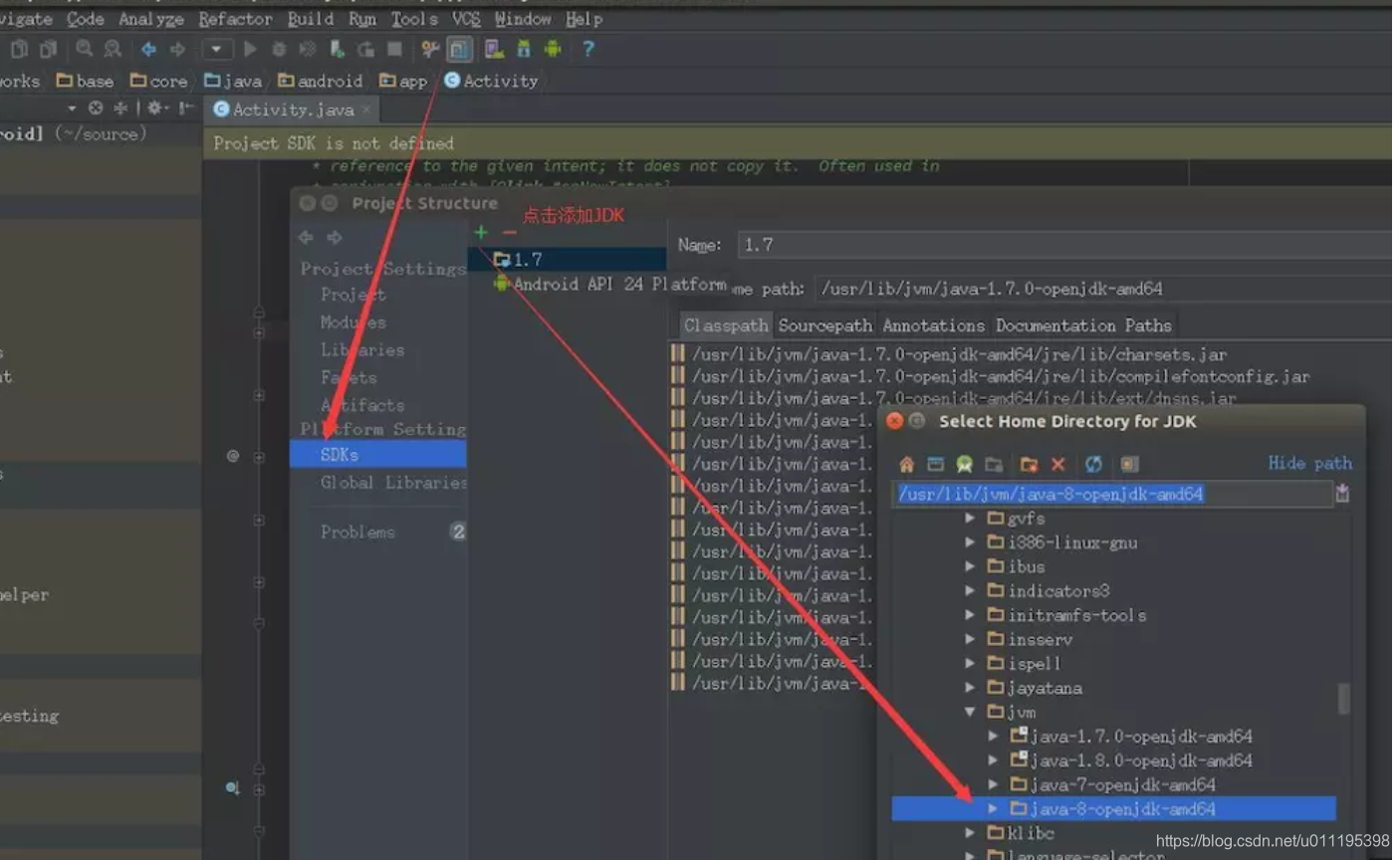Open SDK Manager from the toolbar

click(524, 49)
